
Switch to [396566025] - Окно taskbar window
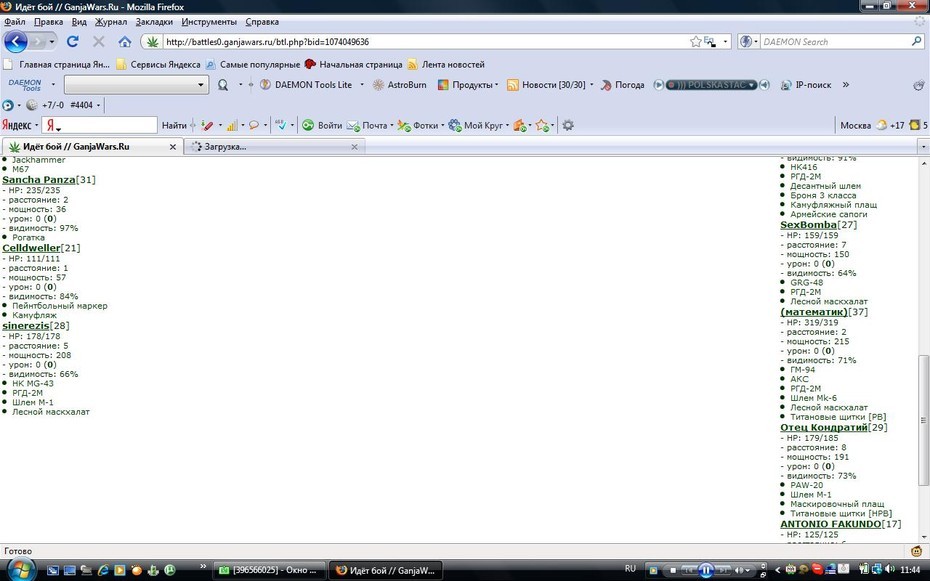pyautogui.click(x=269, y=570)
